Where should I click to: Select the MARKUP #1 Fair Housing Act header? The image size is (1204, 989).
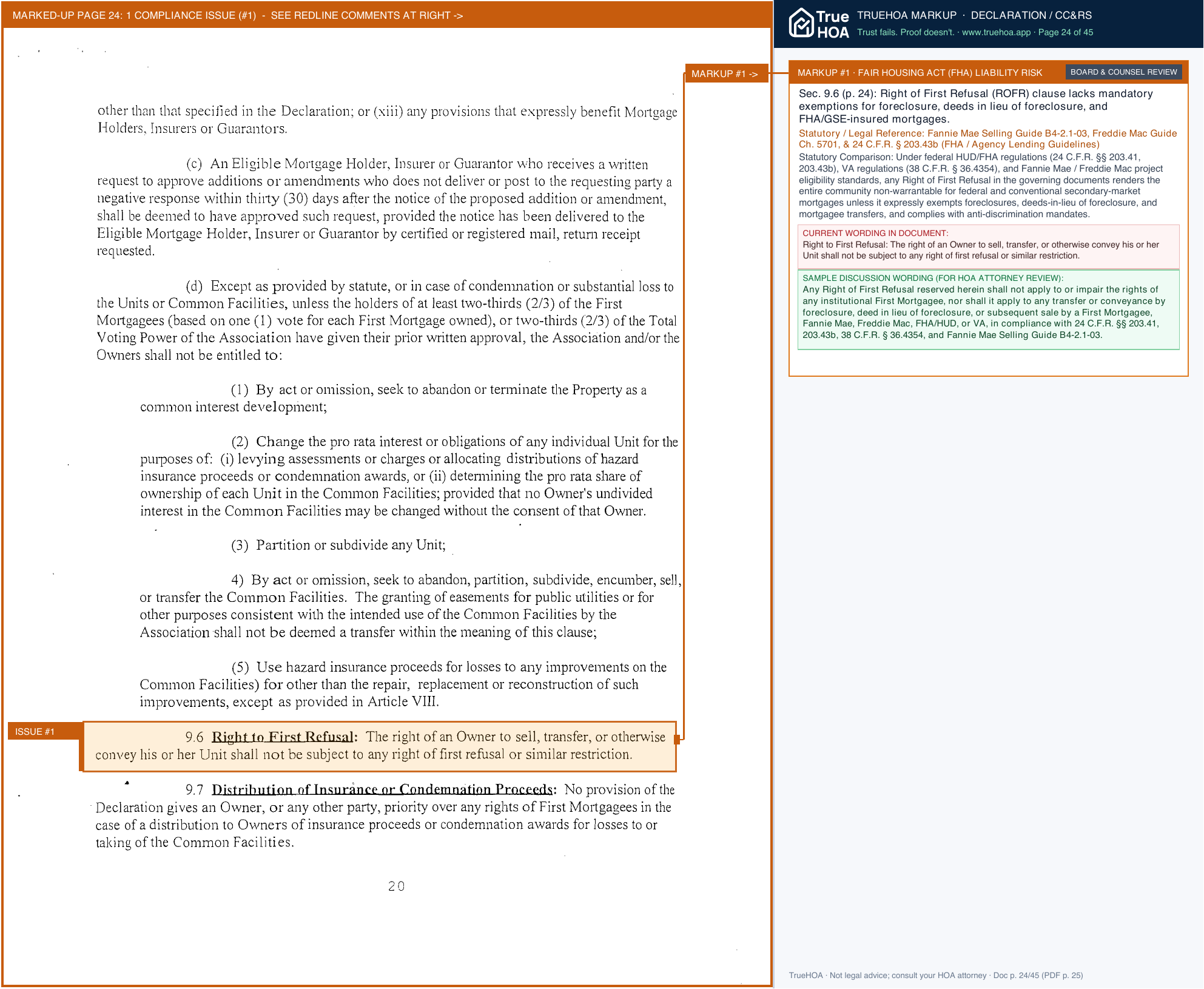point(920,73)
